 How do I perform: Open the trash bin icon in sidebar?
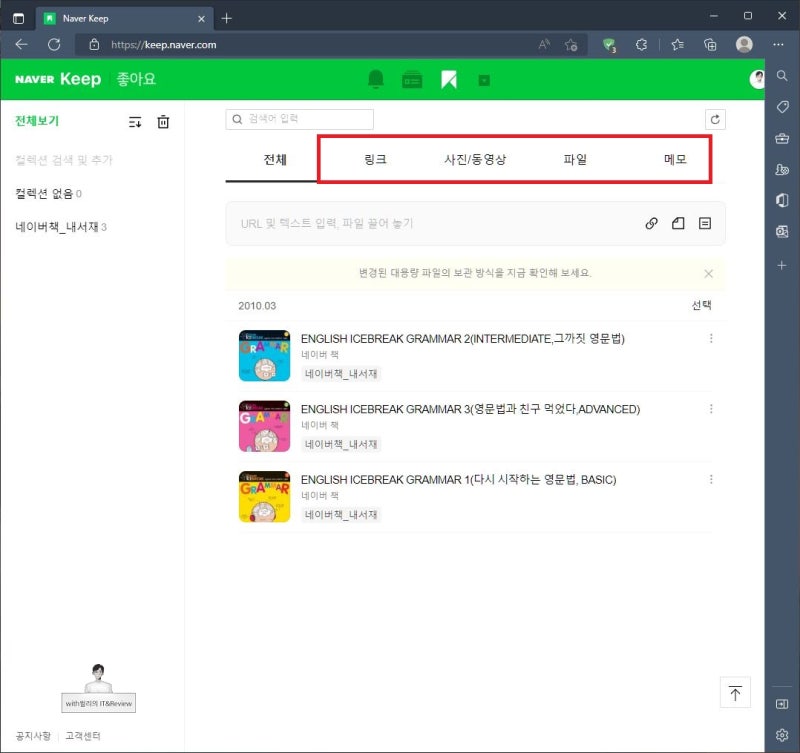click(163, 122)
